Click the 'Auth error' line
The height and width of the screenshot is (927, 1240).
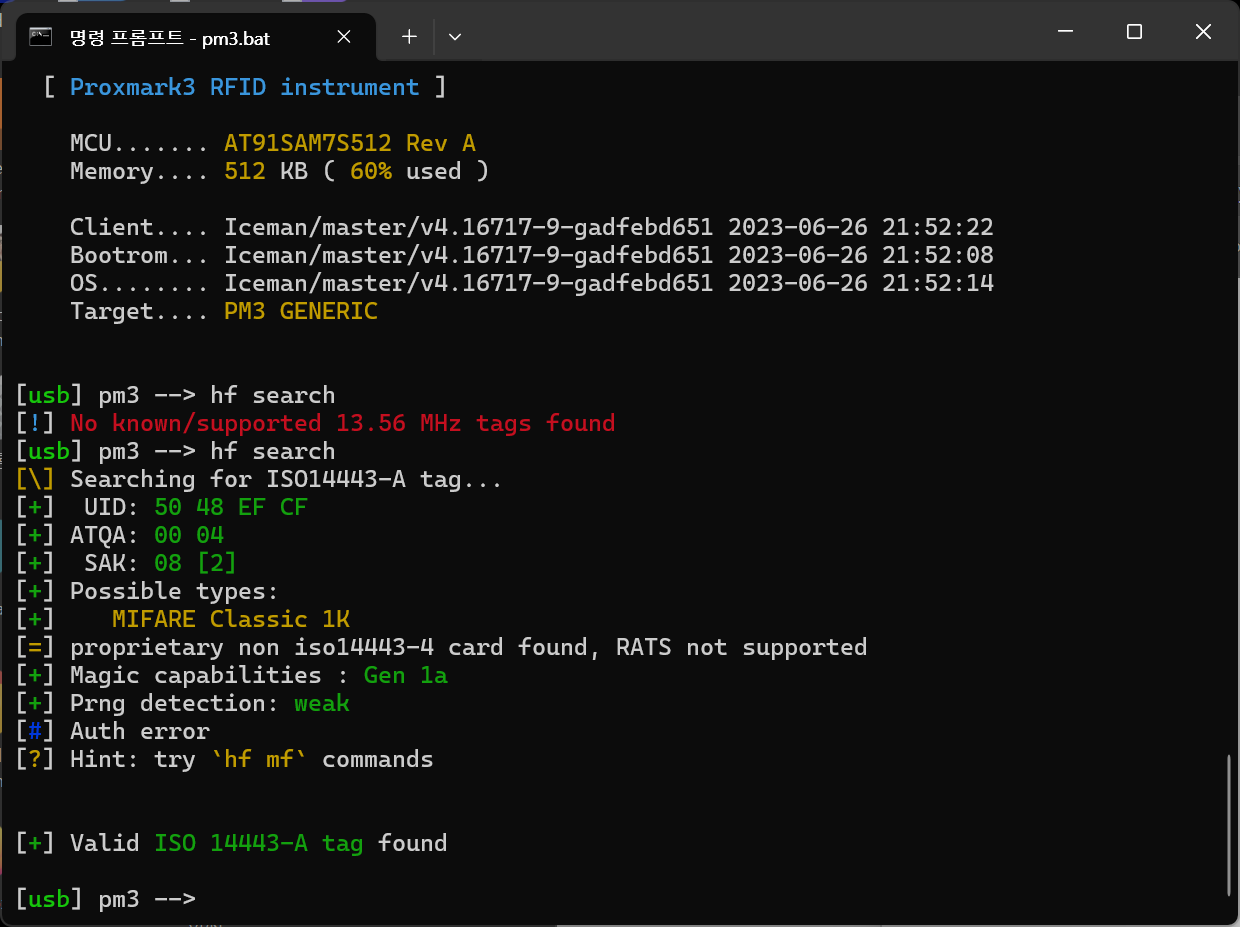[x=113, y=731]
